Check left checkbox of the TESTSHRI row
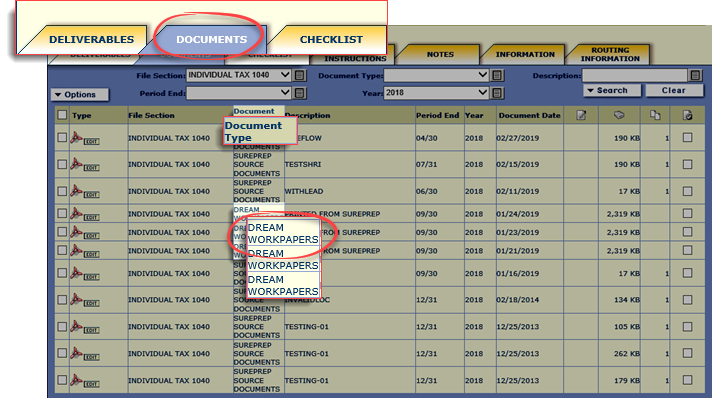The image size is (712, 398). click(62, 164)
